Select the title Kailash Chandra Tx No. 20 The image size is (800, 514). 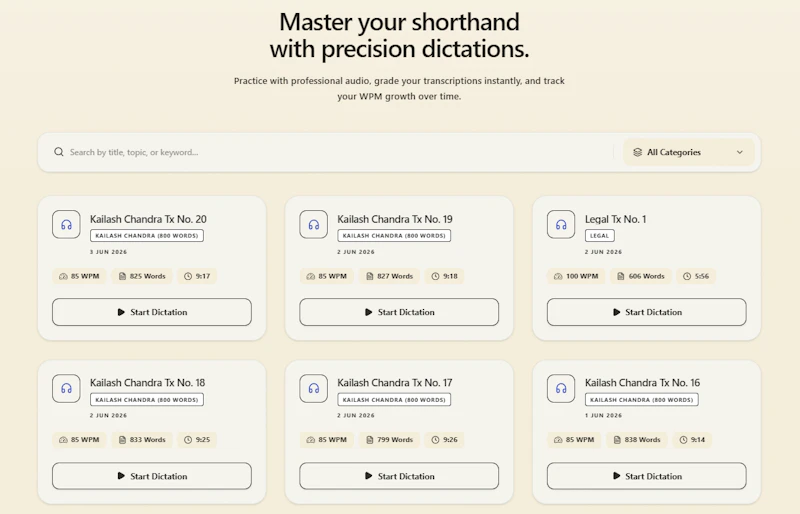point(148,219)
